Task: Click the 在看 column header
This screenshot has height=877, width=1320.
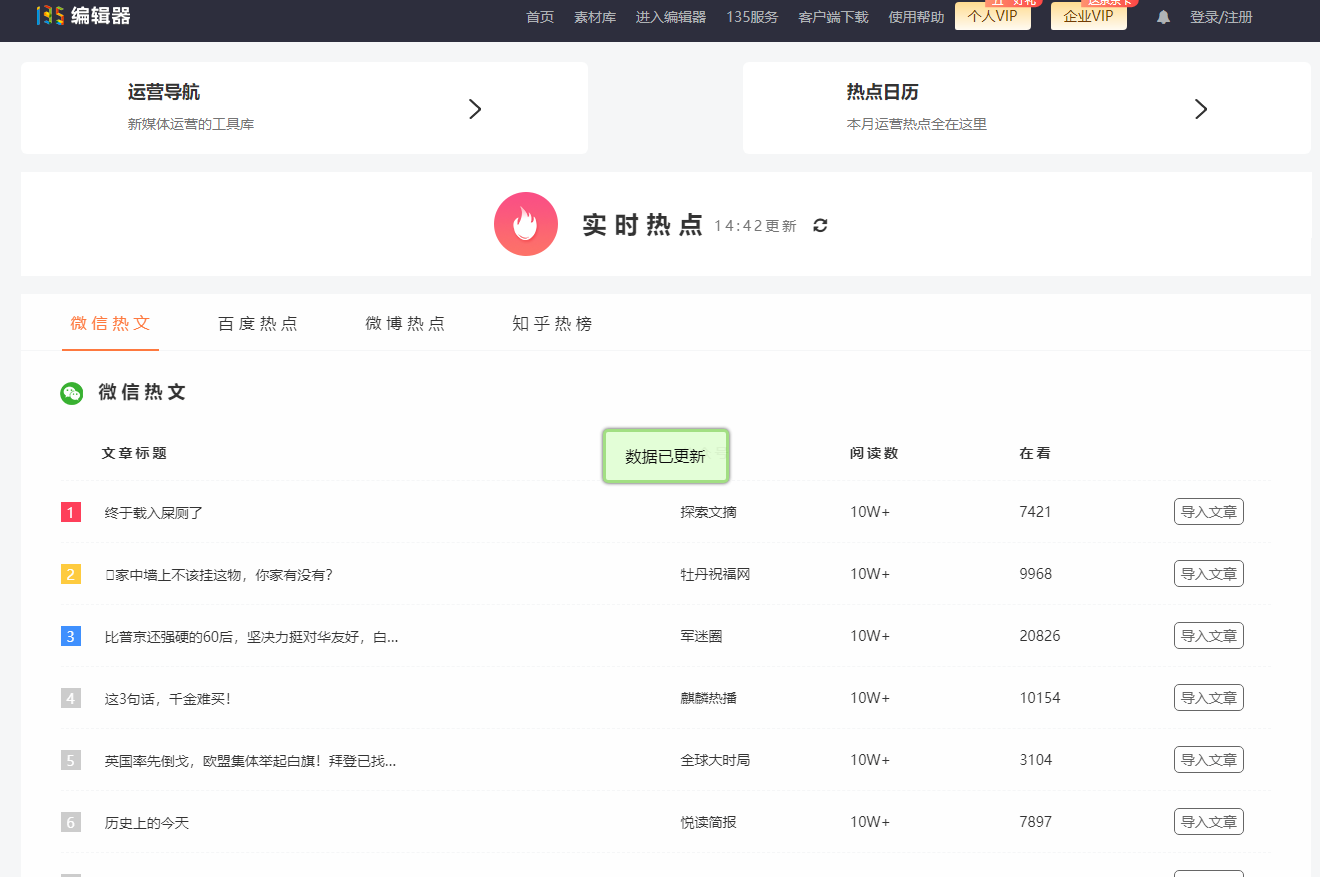Action: pos(1035,453)
